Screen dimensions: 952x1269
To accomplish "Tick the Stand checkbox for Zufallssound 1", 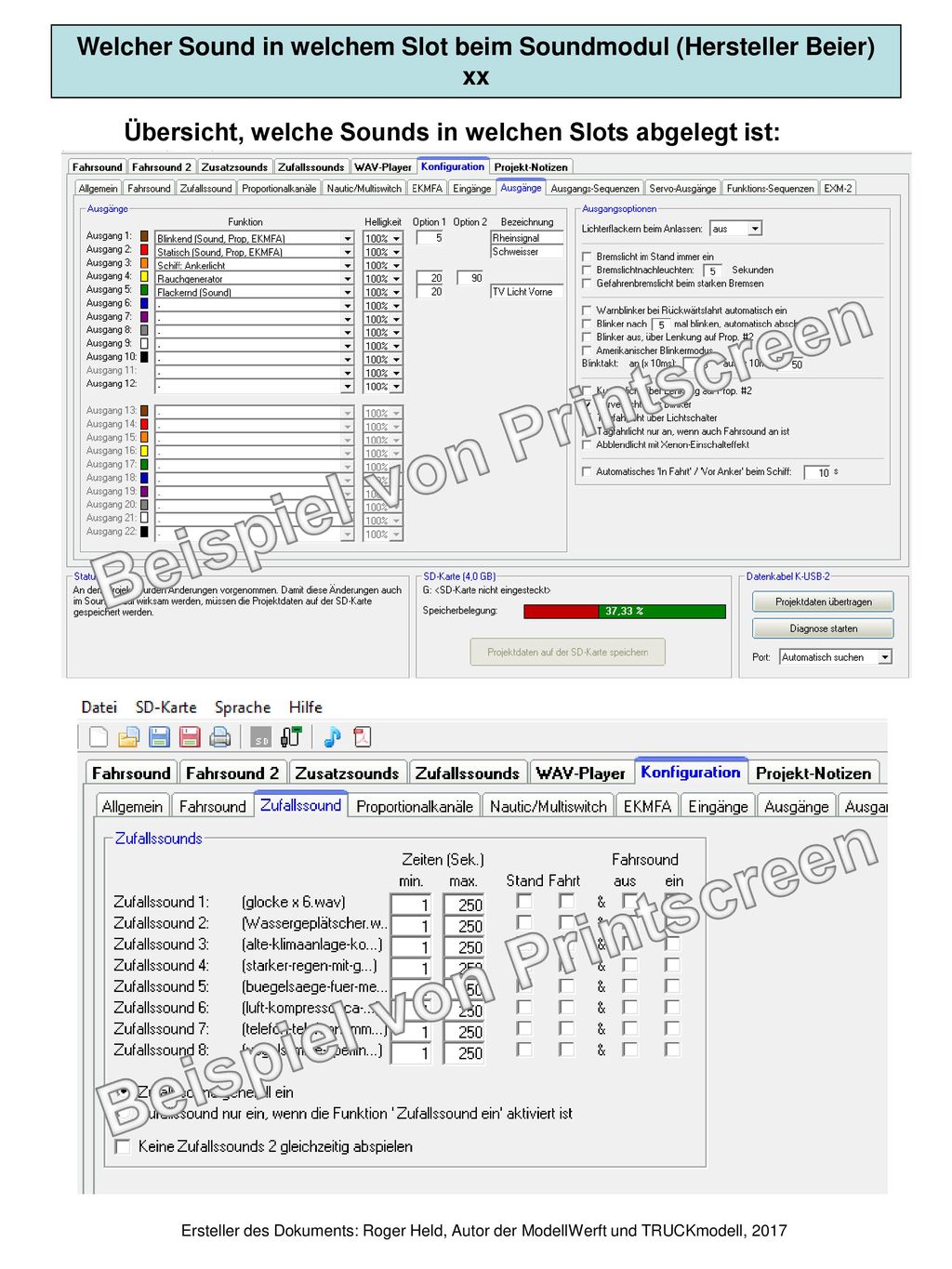I will 524,901.
